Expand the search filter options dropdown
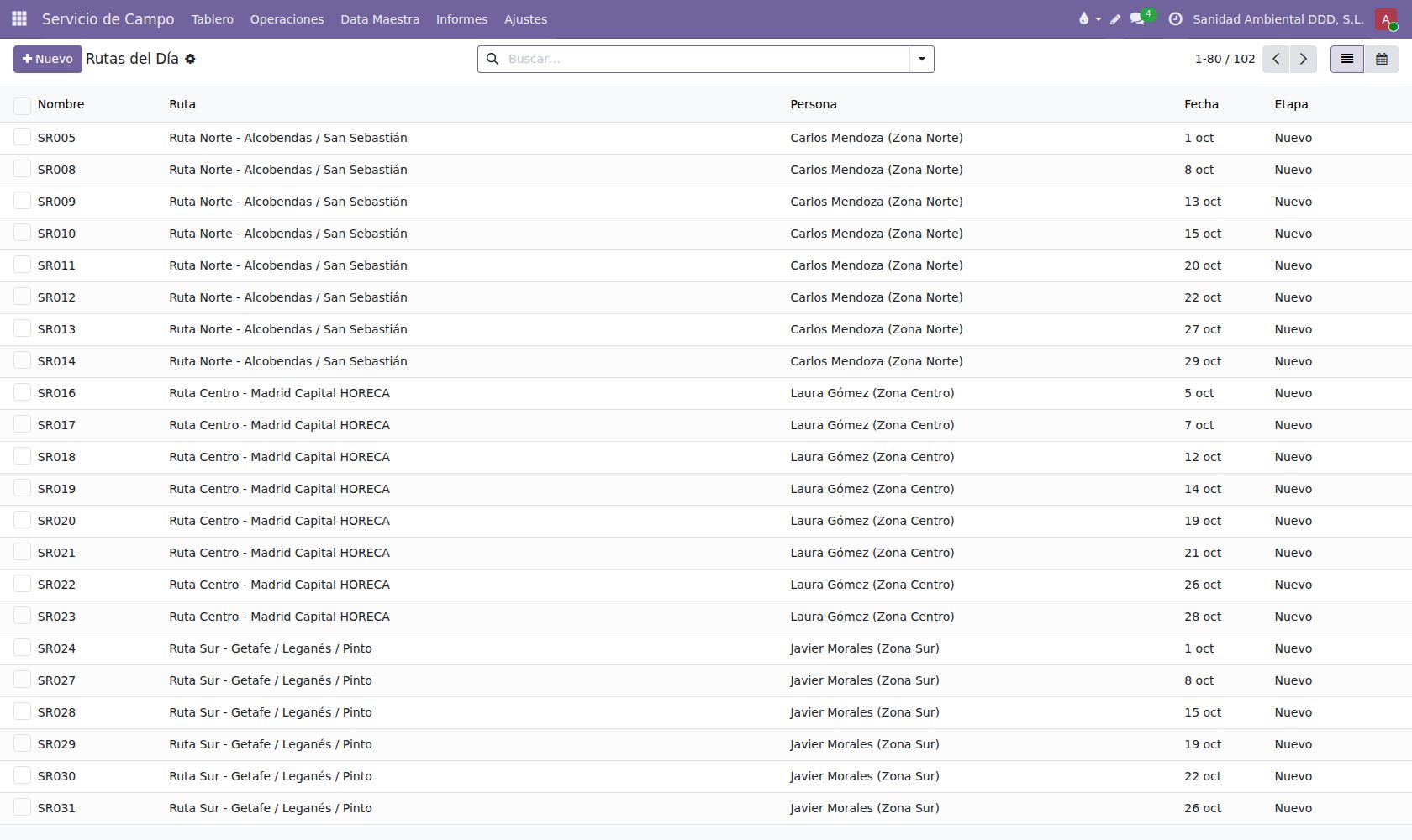1412x840 pixels. click(922, 59)
